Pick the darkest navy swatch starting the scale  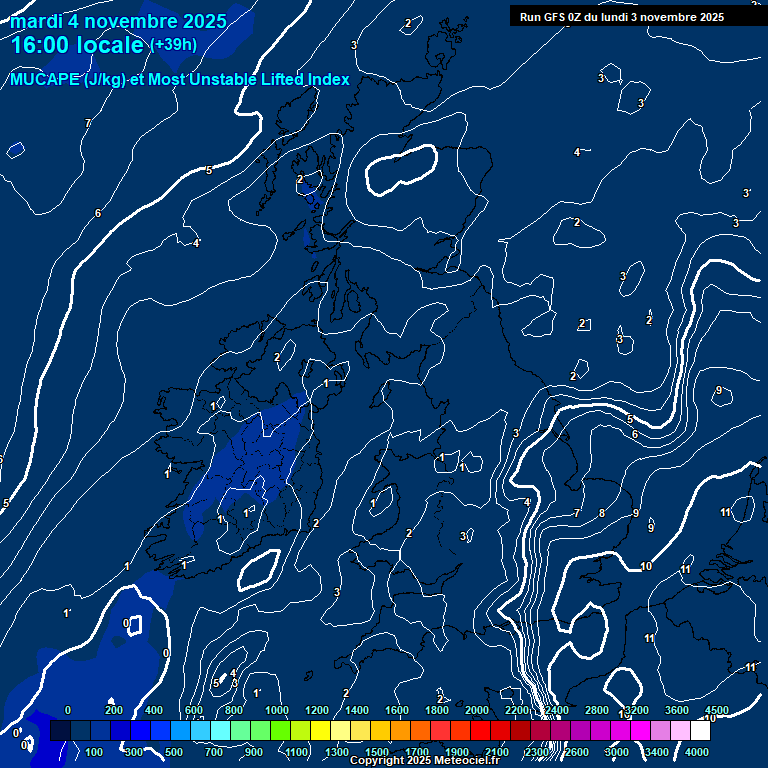click(x=60, y=730)
